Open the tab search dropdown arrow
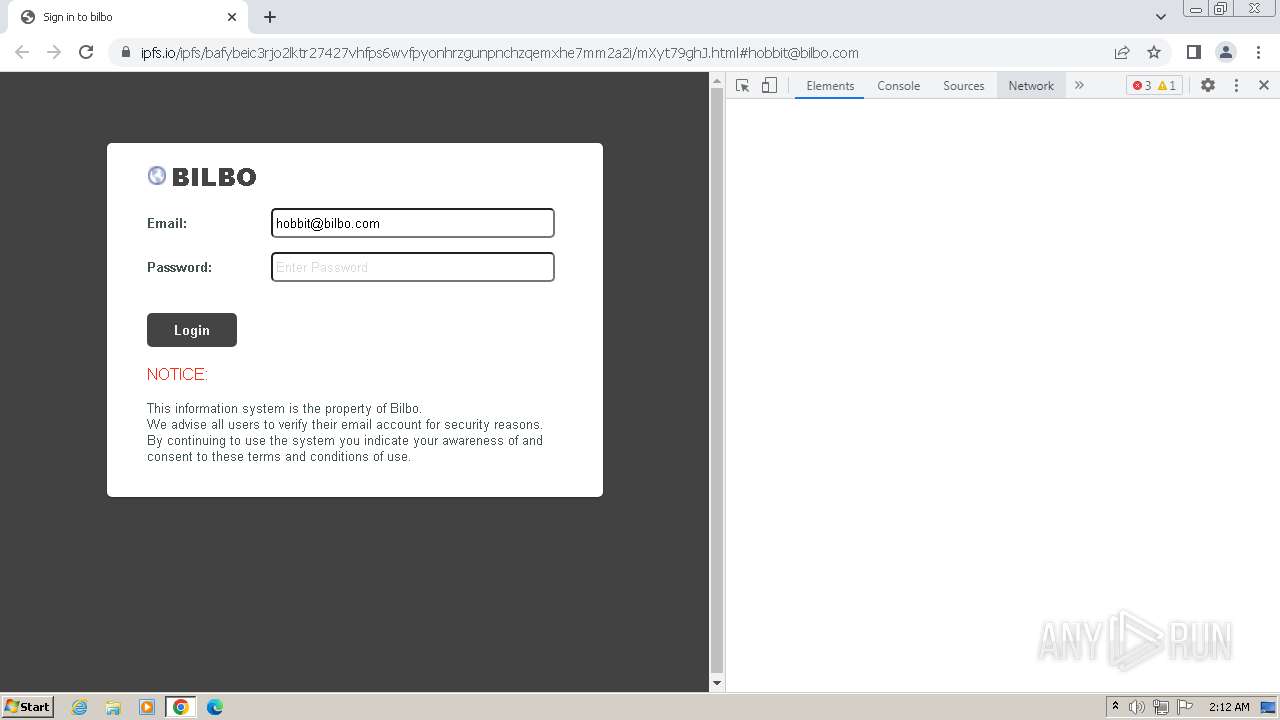Viewport: 1280px width, 720px height. [x=1160, y=17]
